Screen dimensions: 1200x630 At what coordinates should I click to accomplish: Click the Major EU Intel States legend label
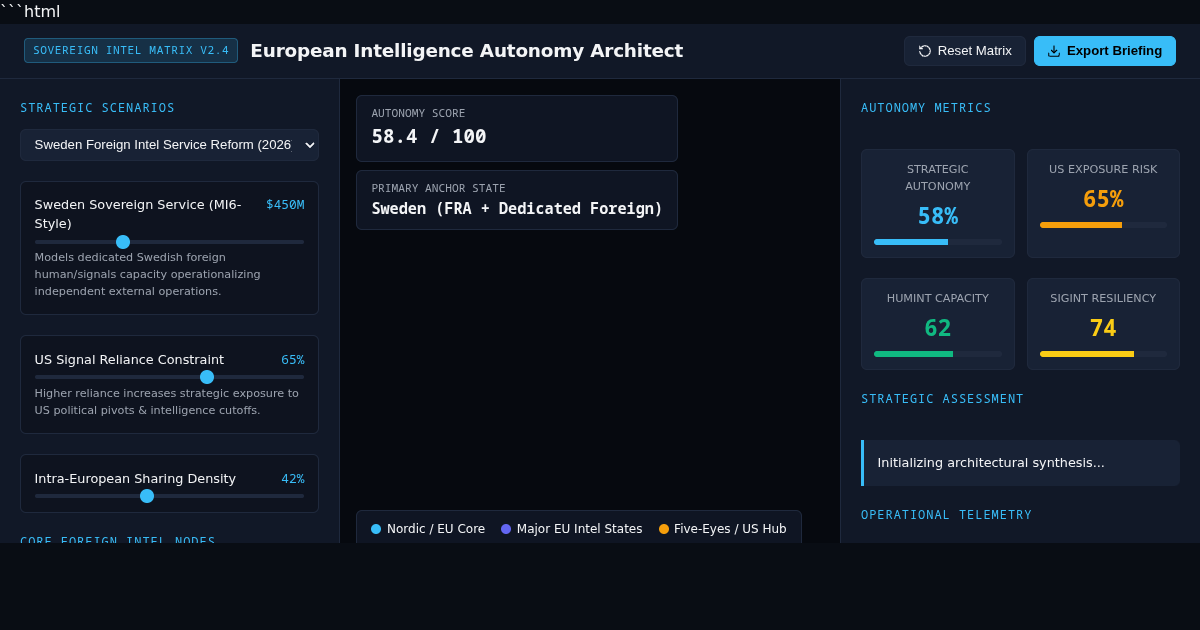[x=580, y=529]
